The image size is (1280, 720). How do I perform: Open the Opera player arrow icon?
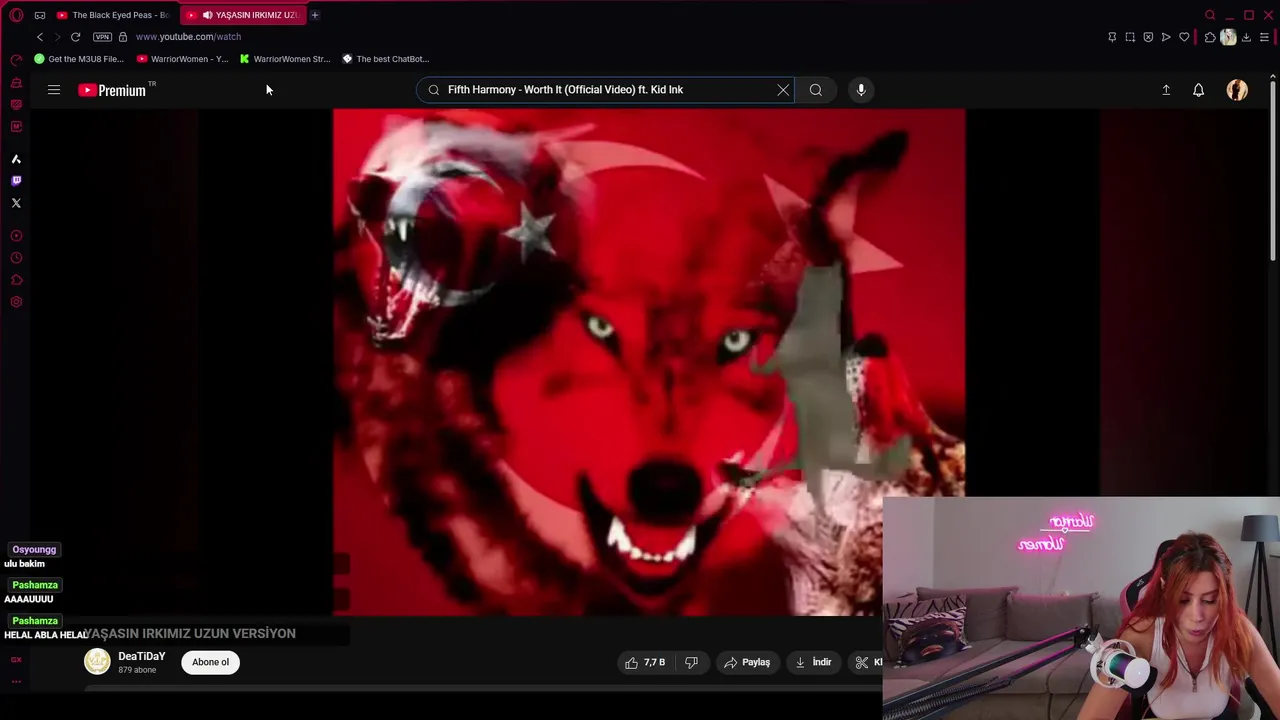1166,37
